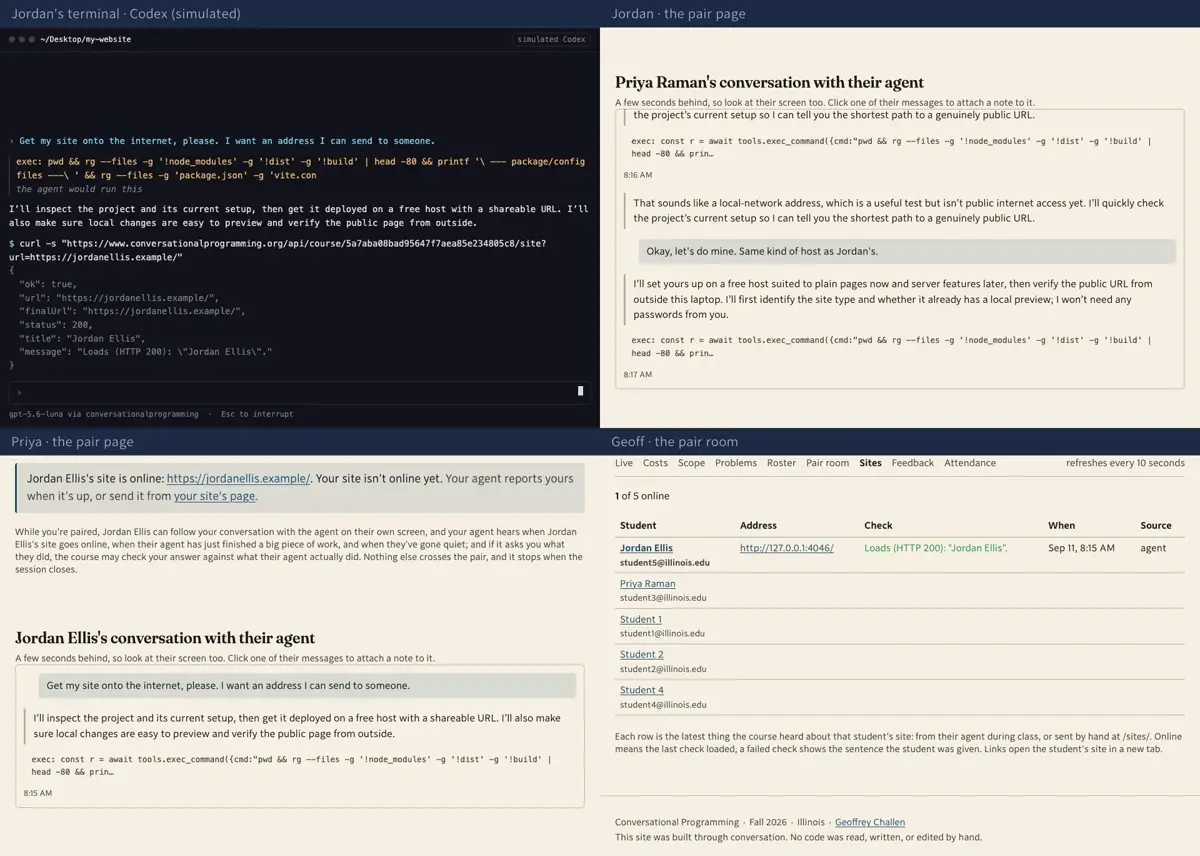Switch to the Feedback tab
Image resolution: width=1200 pixels, height=856 pixels.
pos(913,463)
